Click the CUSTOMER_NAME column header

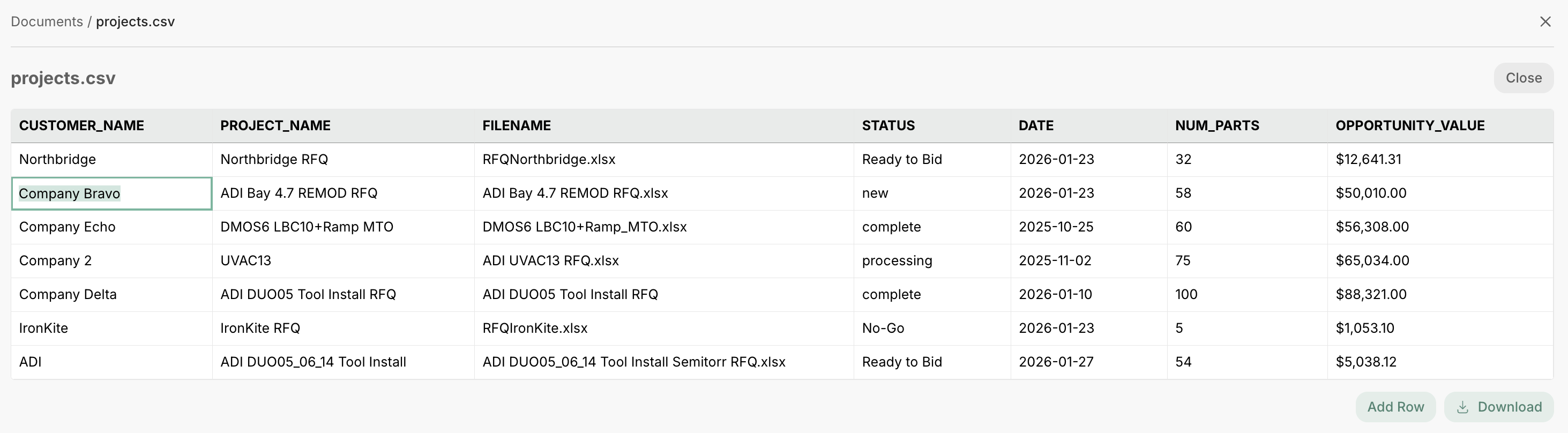[81, 125]
